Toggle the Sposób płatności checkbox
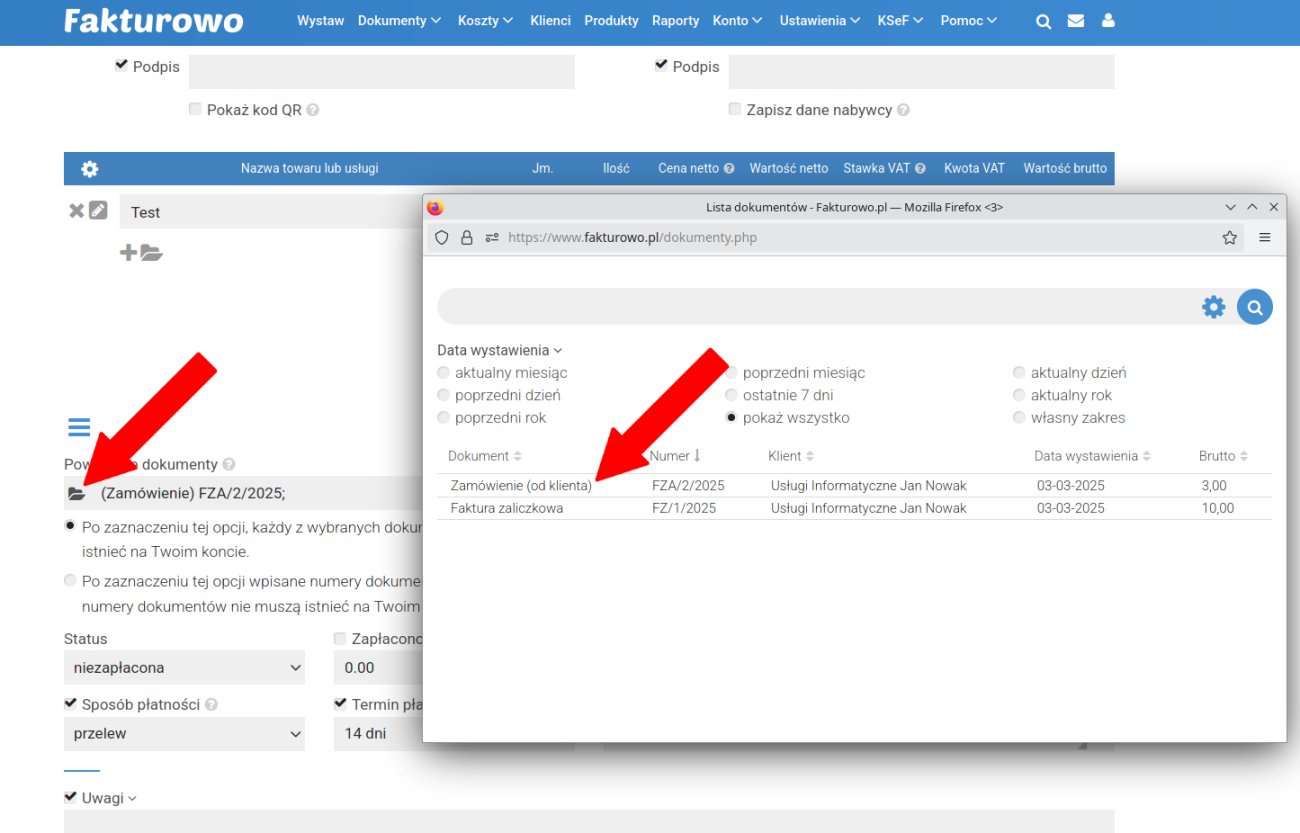The width and height of the screenshot is (1300, 833). (x=71, y=703)
